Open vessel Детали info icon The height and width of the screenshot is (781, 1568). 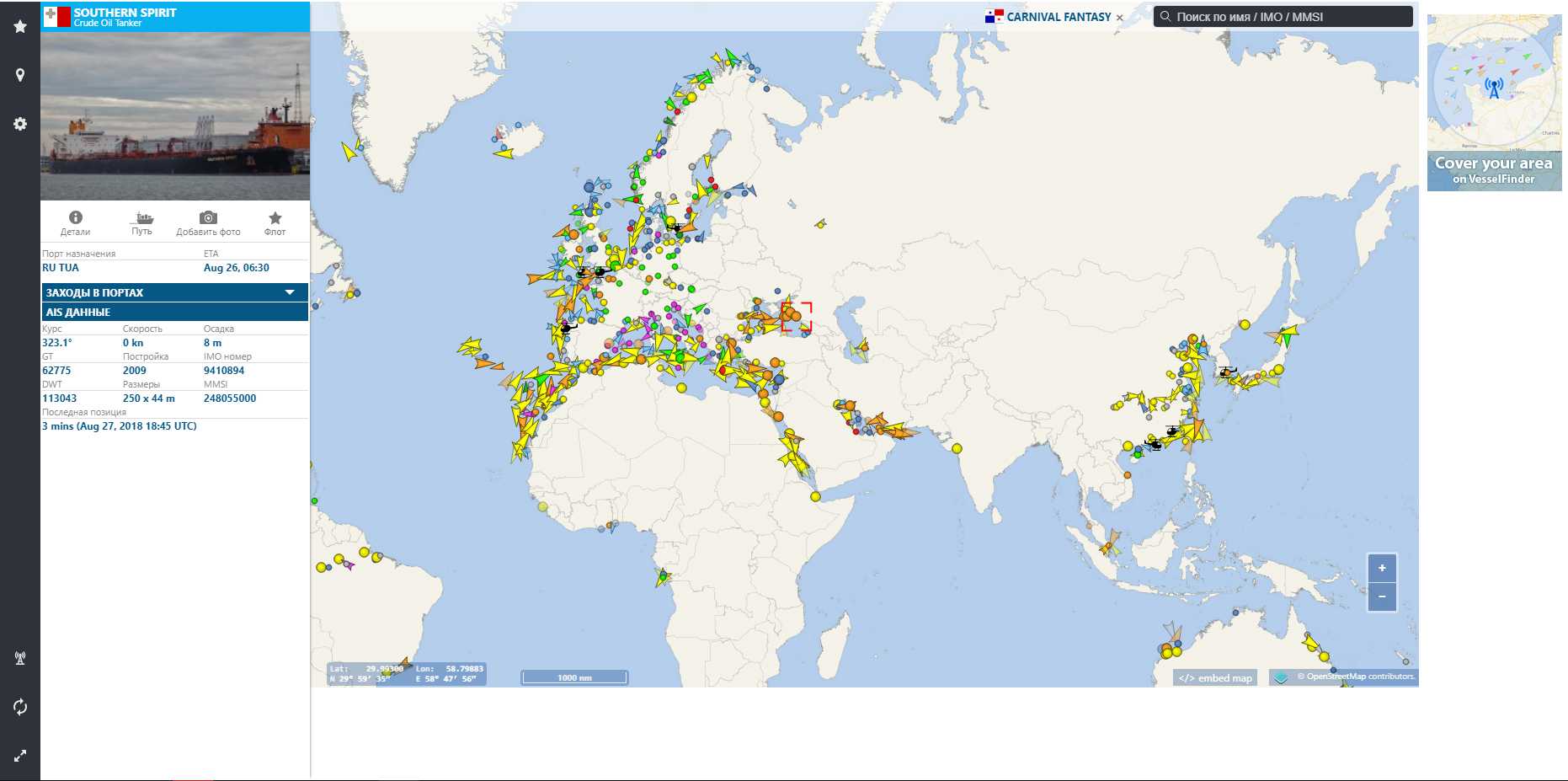(x=75, y=217)
